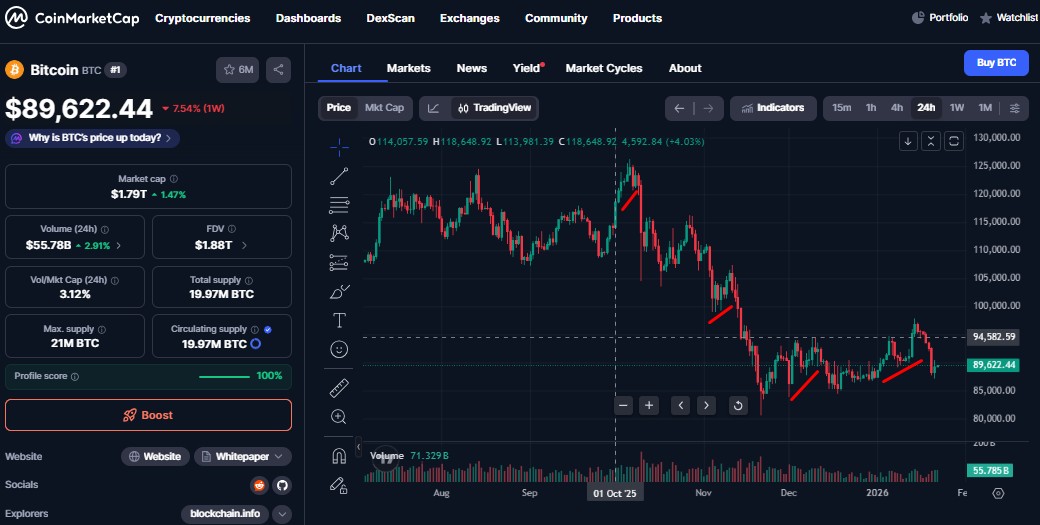This screenshot has width=1040, height=525.
Task: Open the About tab
Action: click(x=685, y=68)
